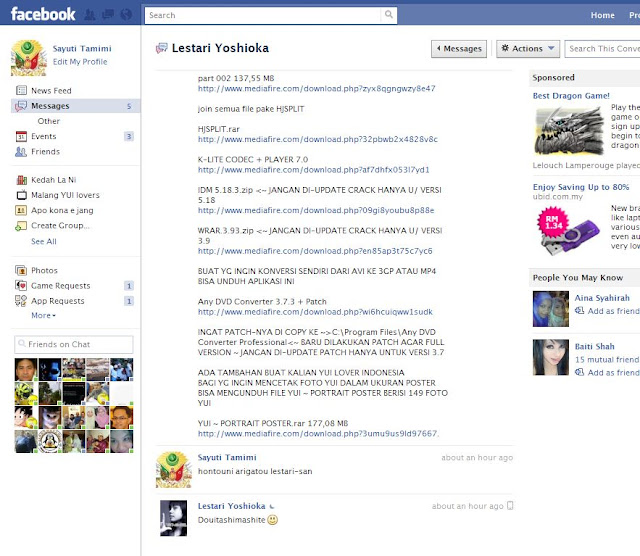Click Sayuti Tamimi sender name in conversation
Screen dimensions: 640x556
coord(227,457)
